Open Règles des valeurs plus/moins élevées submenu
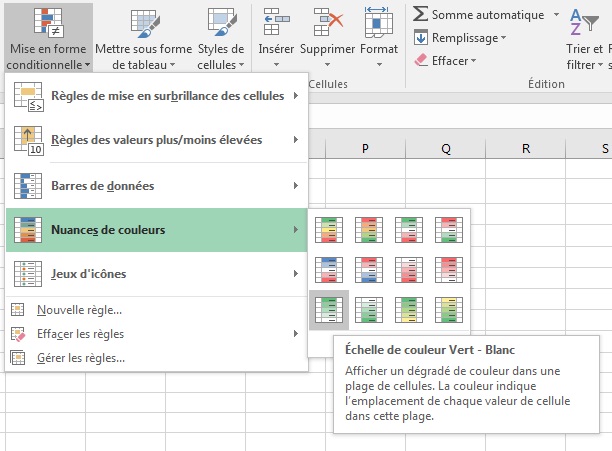The width and height of the screenshot is (612, 451). 157,140
